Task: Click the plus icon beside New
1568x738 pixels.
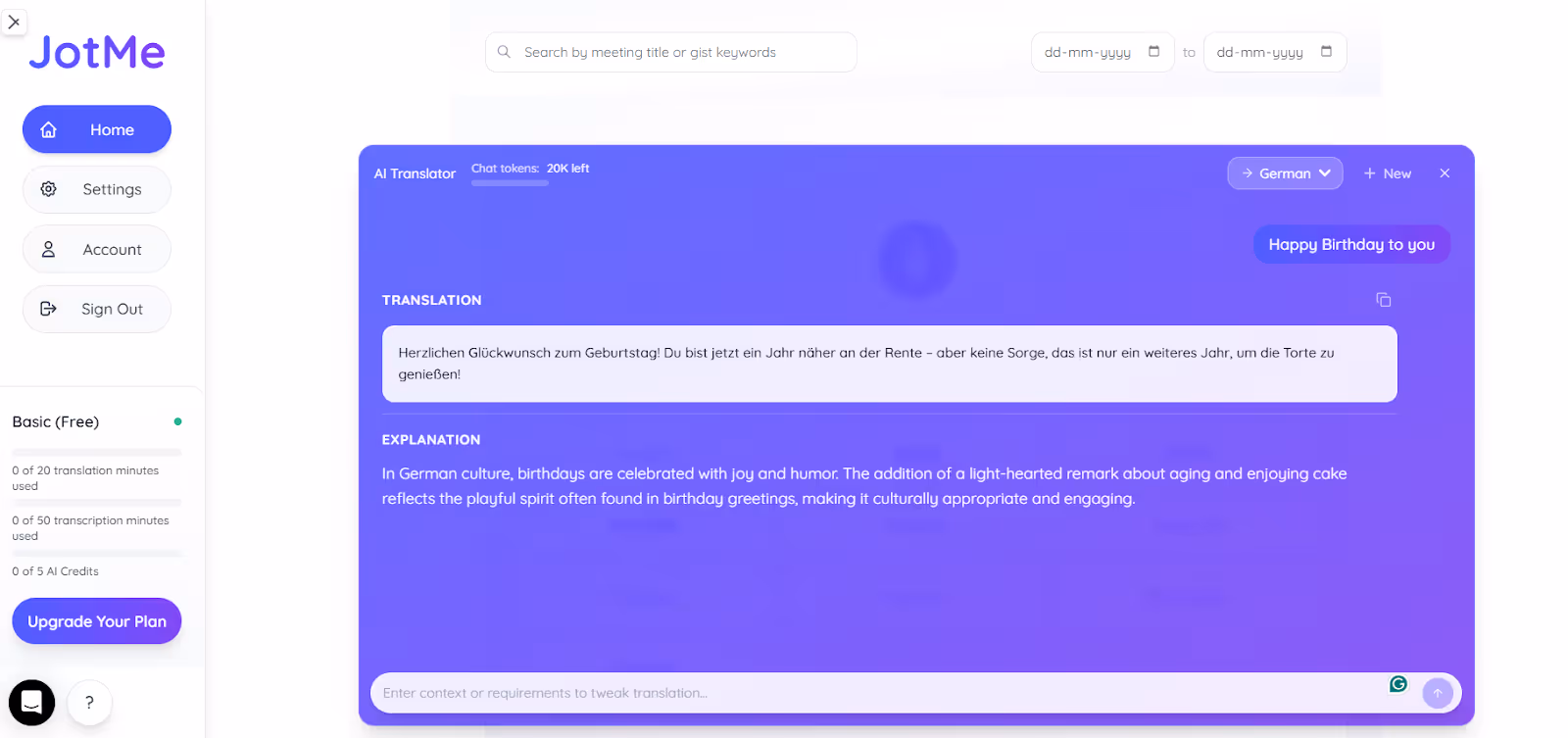Action: pyautogui.click(x=1370, y=173)
